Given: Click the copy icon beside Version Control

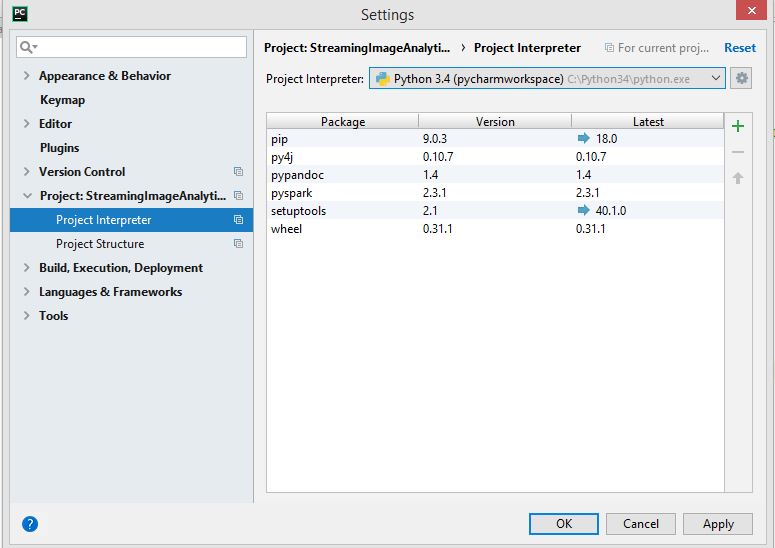Looking at the screenshot, I should [x=238, y=171].
